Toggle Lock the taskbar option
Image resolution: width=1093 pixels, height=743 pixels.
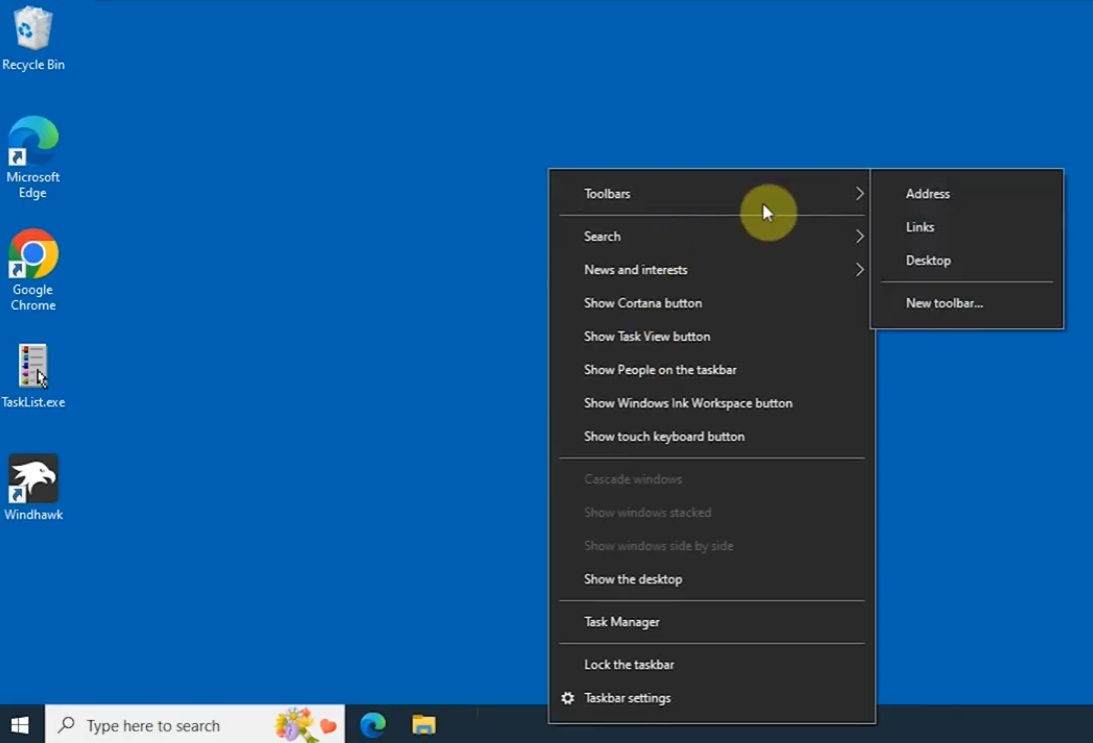pyautogui.click(x=629, y=664)
